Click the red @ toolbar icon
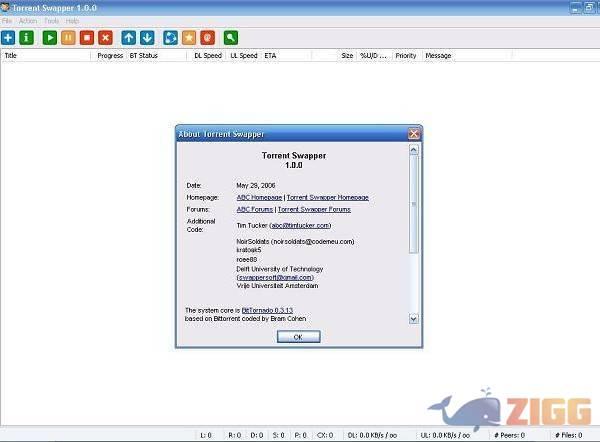 click(x=207, y=37)
